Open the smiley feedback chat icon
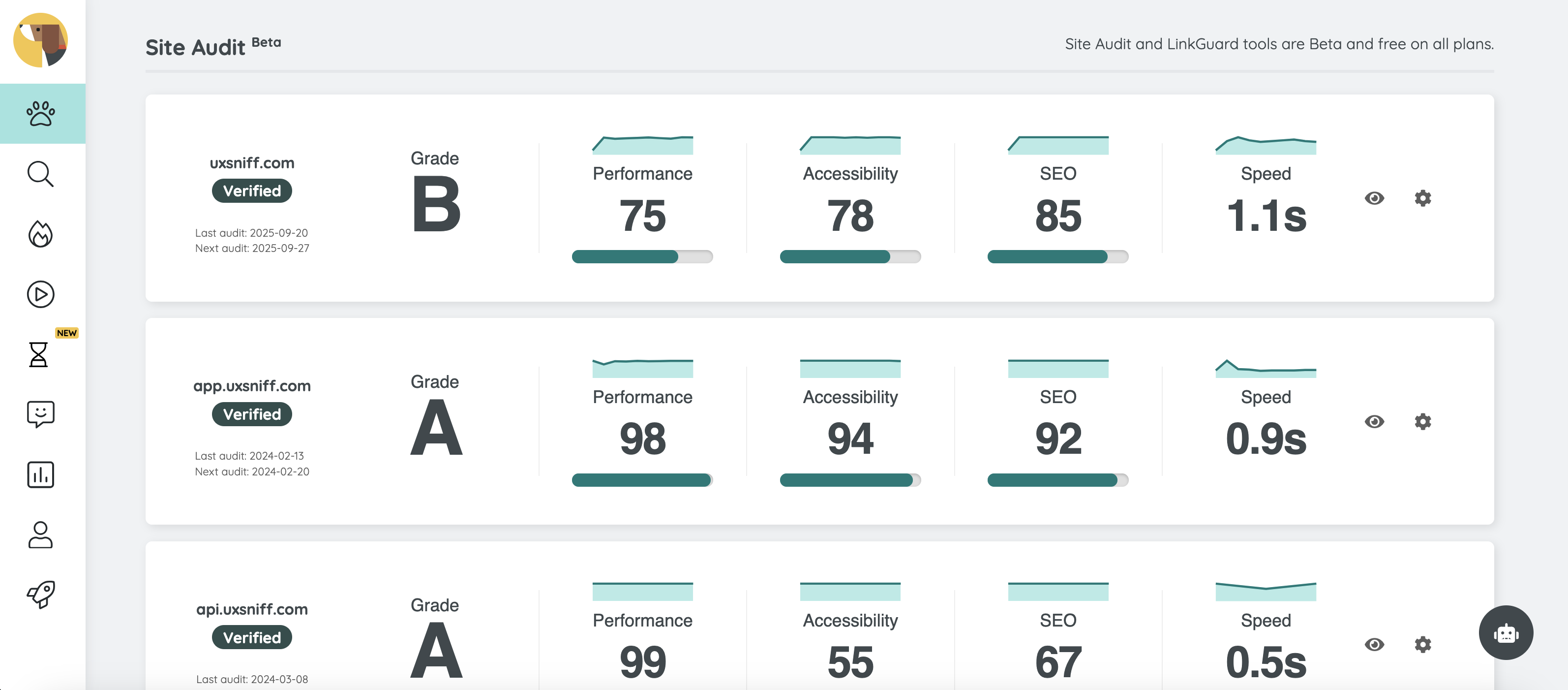The width and height of the screenshot is (1568, 690). point(41,414)
